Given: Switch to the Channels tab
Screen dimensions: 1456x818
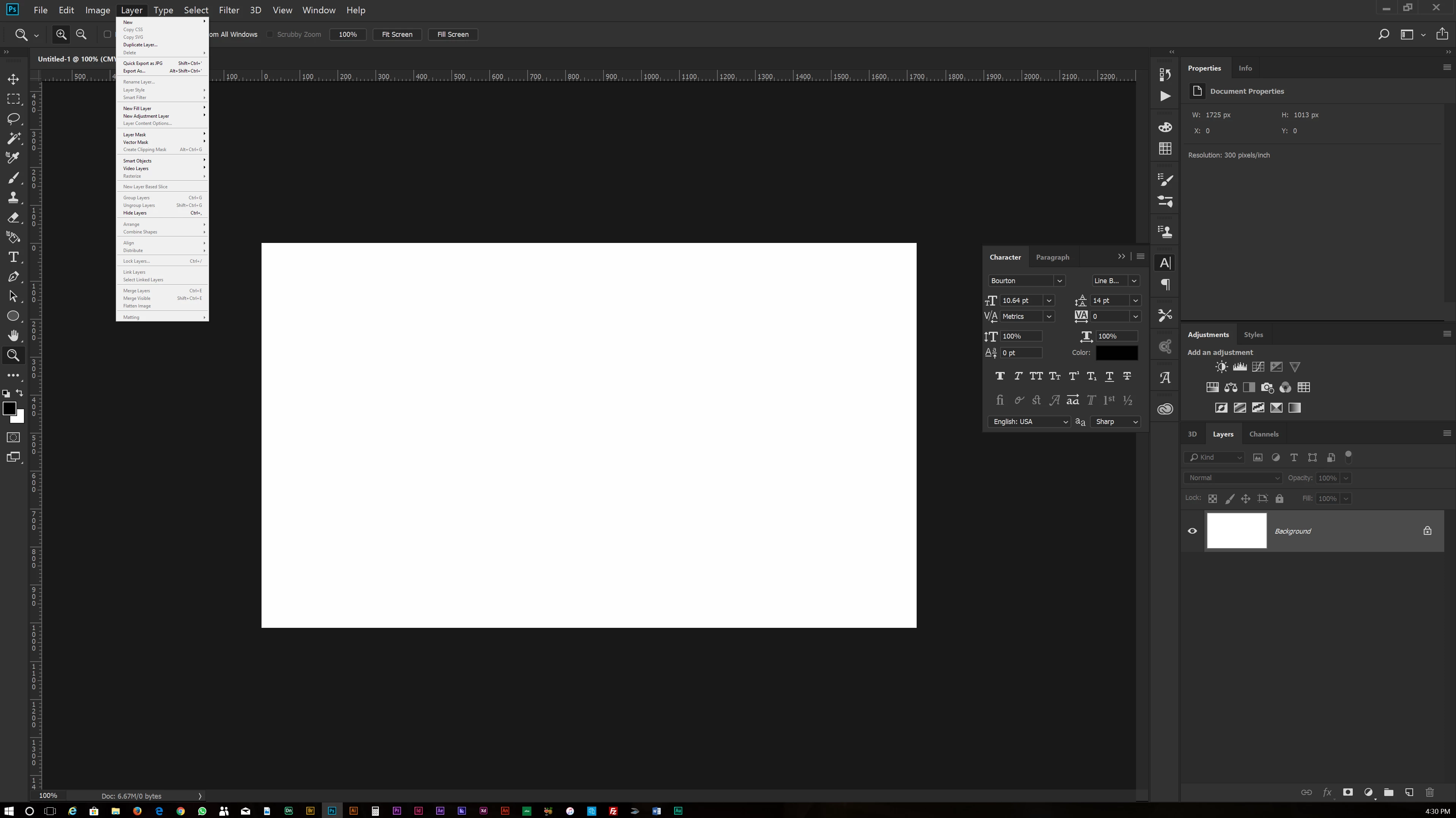Looking at the screenshot, I should [x=1263, y=434].
